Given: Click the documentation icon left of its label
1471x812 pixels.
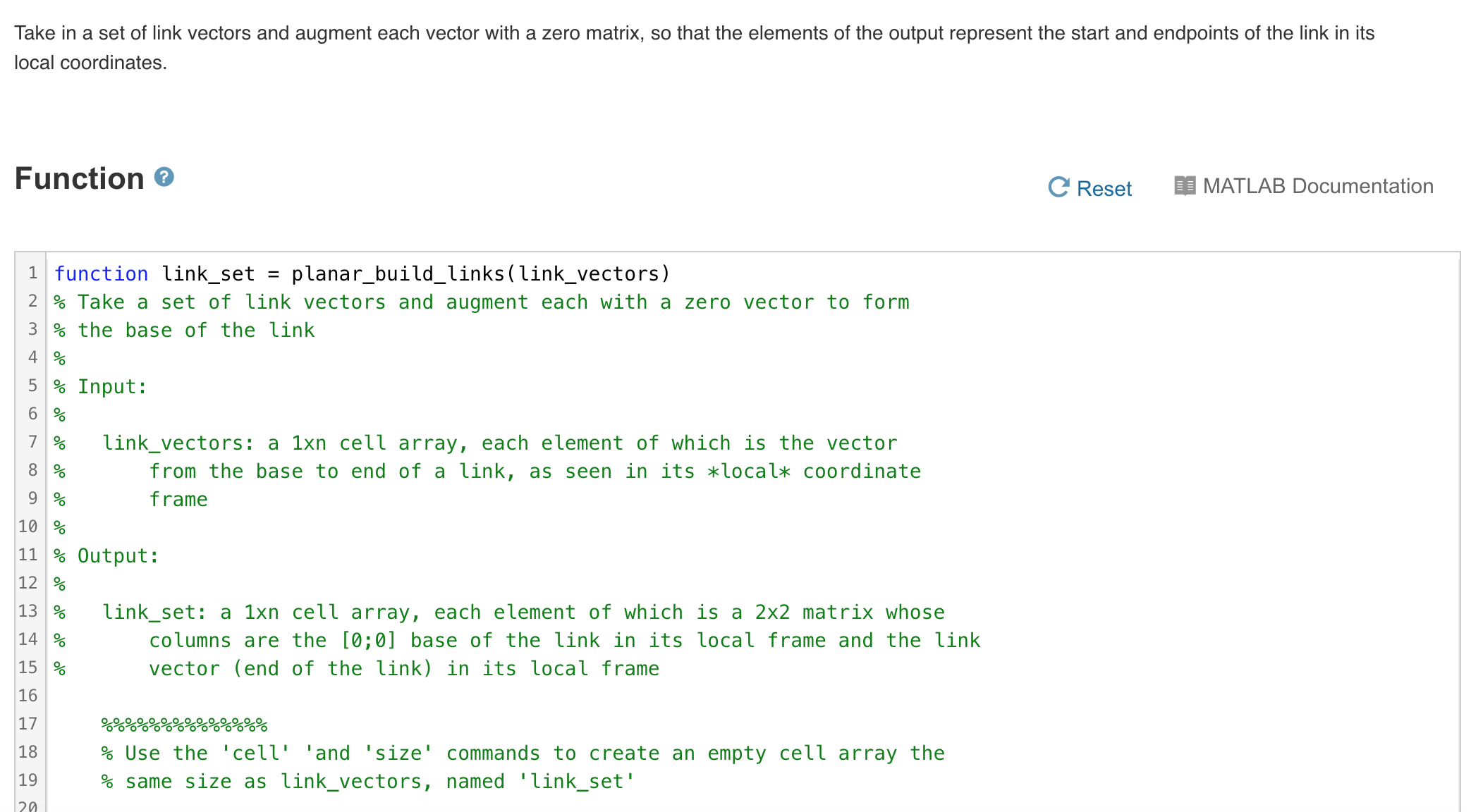Looking at the screenshot, I should pos(1186,185).
